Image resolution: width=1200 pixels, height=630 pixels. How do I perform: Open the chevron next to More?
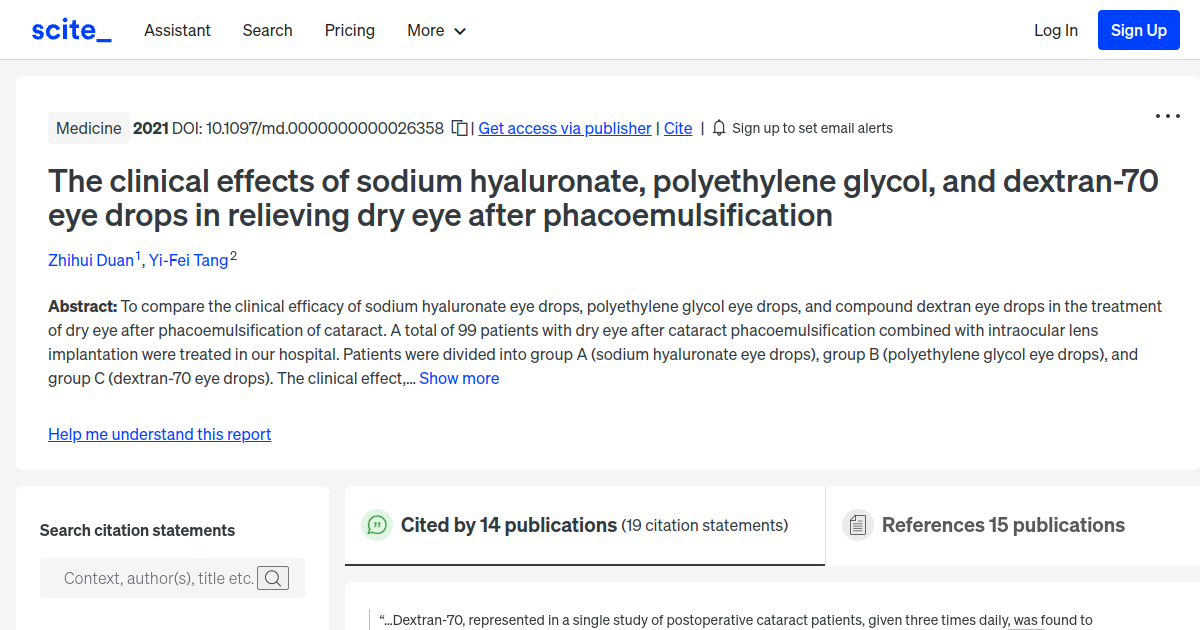coord(460,31)
